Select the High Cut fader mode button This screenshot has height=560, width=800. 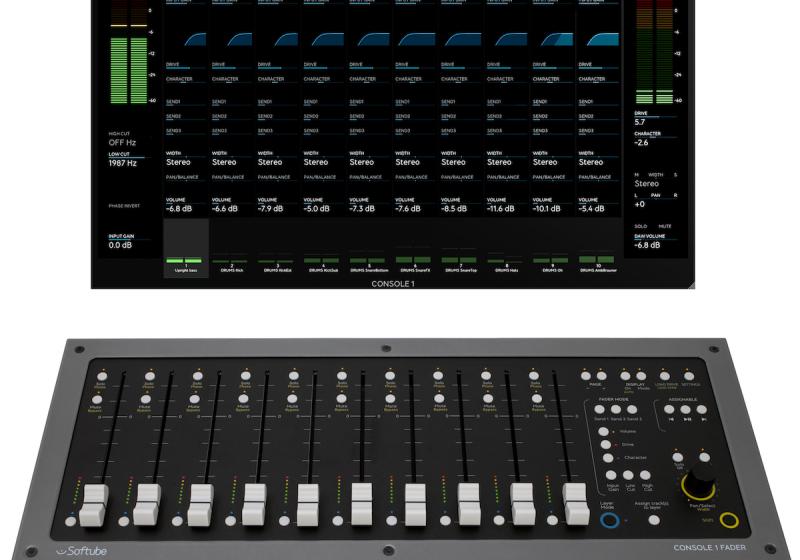coord(646,476)
